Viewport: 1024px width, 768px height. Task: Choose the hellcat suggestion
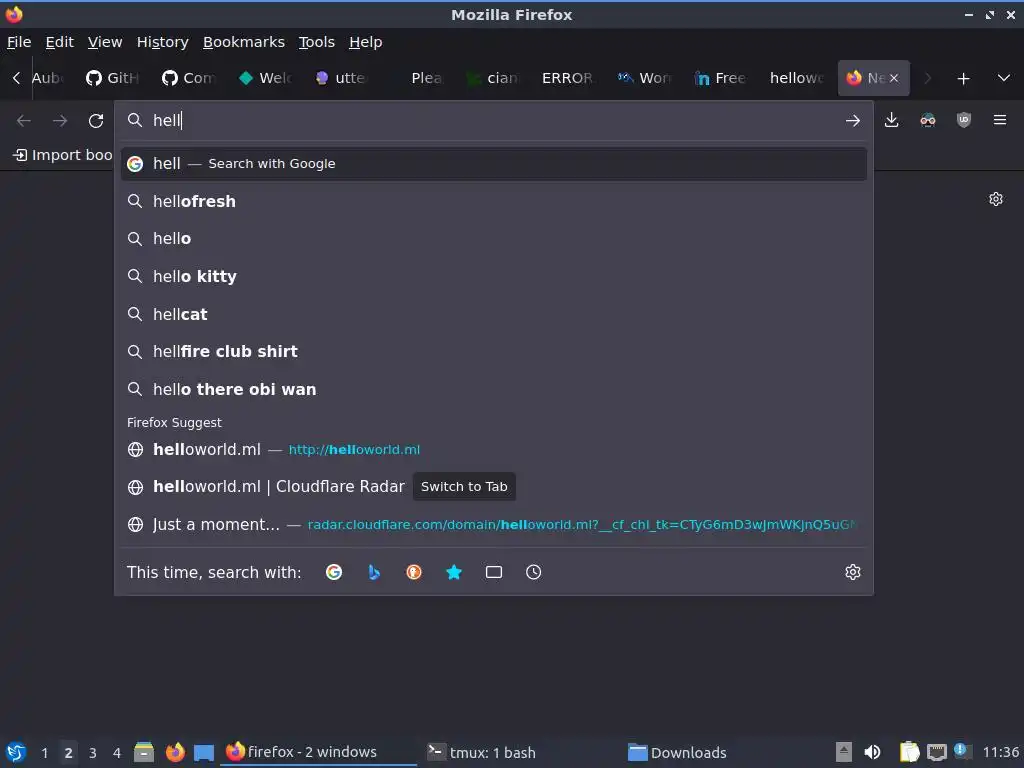coord(494,314)
